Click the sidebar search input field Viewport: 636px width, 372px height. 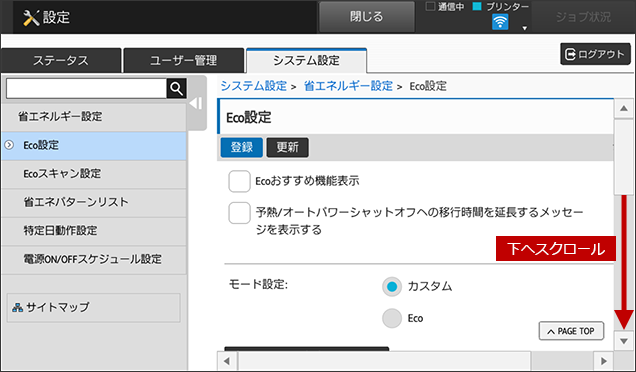86,88
